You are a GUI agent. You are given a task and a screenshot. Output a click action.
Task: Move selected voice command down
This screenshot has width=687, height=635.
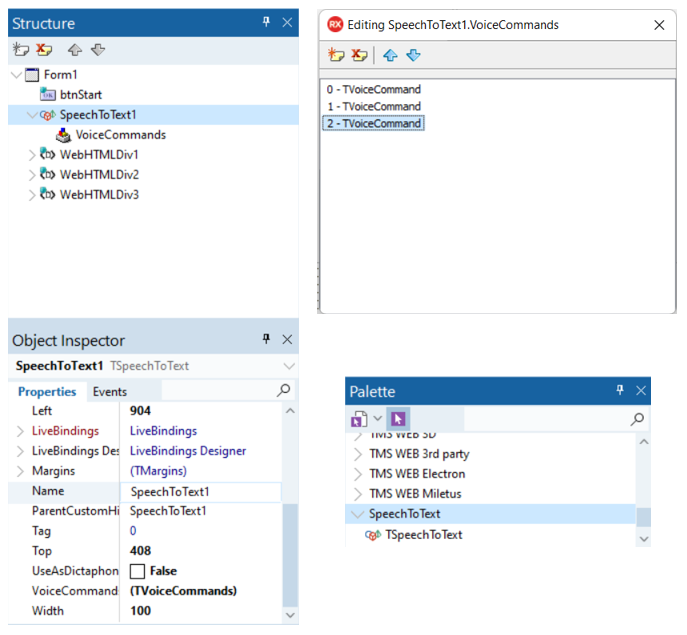coord(413,55)
